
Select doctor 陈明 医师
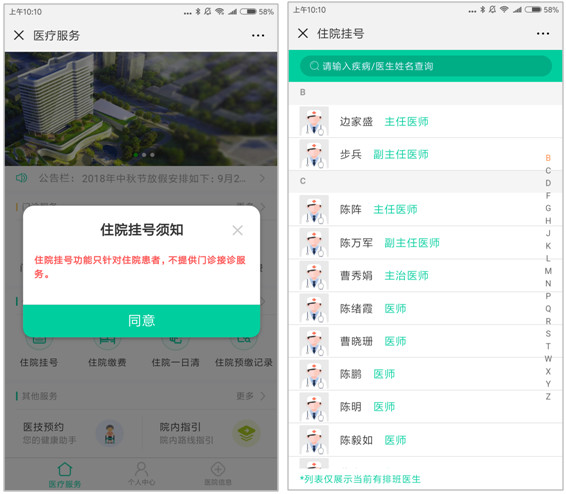pos(425,407)
